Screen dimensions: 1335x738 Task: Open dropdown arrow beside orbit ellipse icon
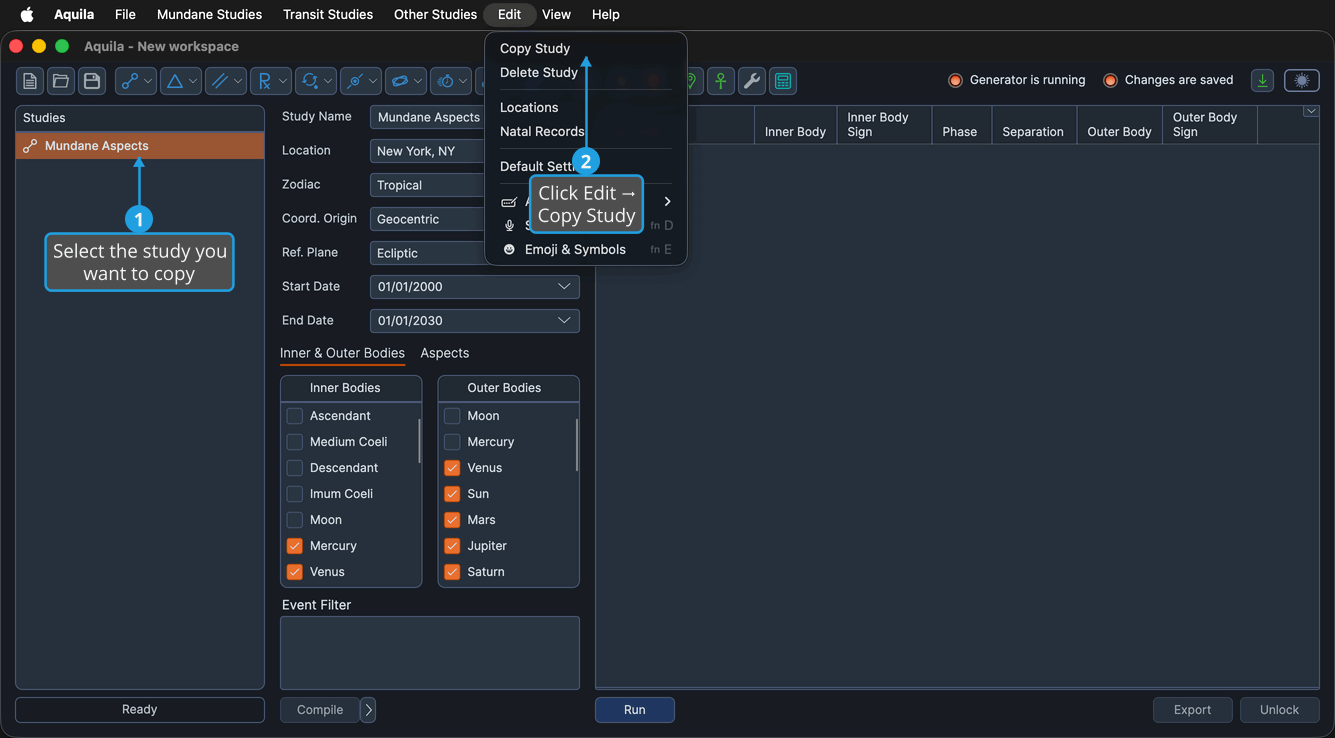[x=418, y=81]
